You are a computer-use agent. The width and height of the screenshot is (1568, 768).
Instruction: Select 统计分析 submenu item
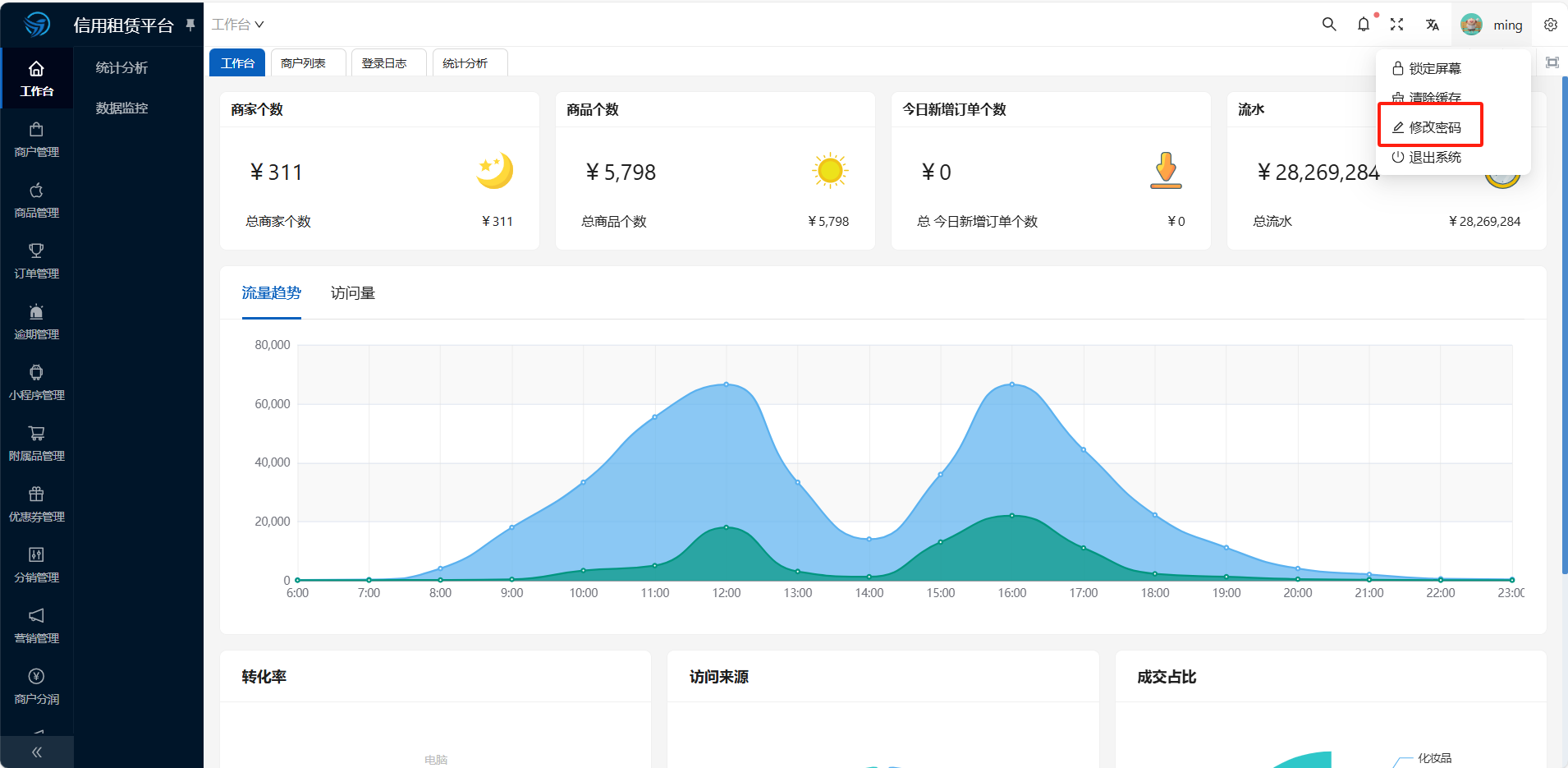coord(121,67)
